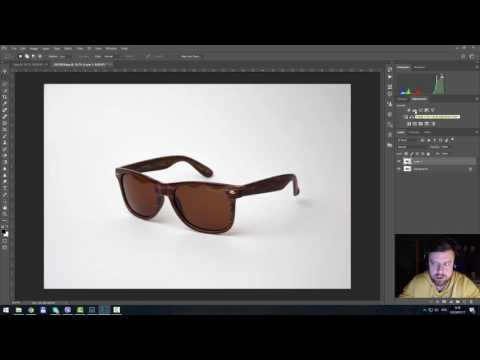Click the lock icon on Background layer

[470, 169]
